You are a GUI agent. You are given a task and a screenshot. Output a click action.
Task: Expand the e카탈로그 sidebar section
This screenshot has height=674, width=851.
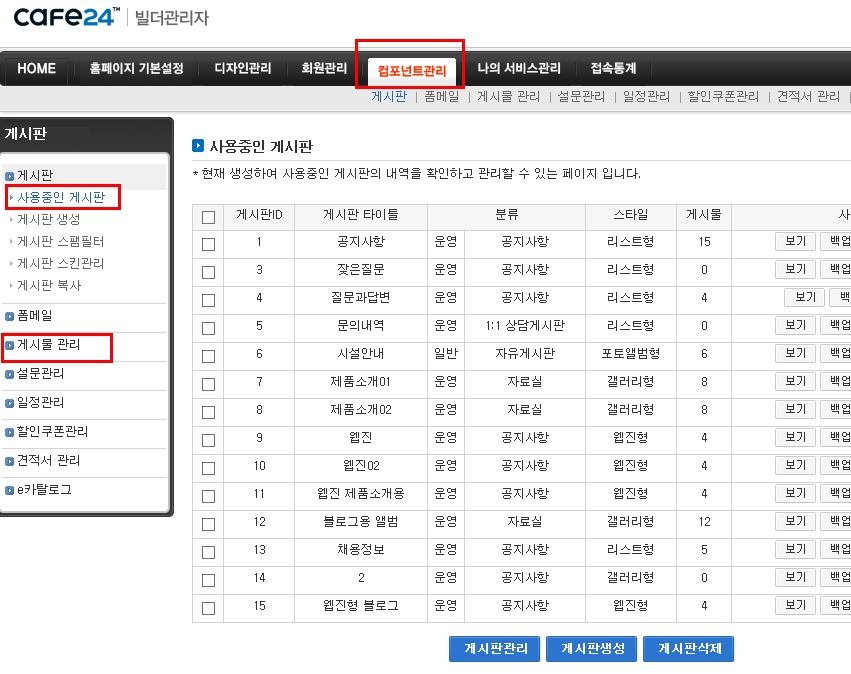44,490
